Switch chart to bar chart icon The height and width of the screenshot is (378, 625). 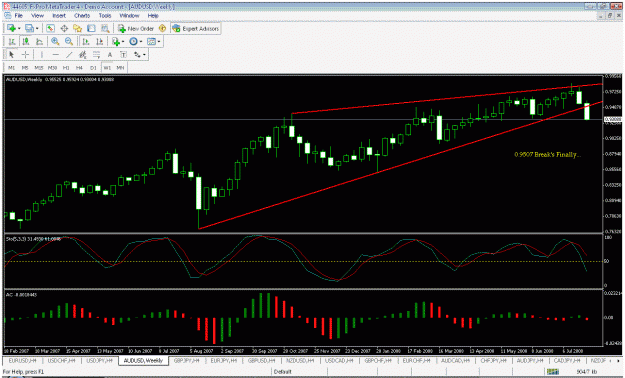pos(12,41)
